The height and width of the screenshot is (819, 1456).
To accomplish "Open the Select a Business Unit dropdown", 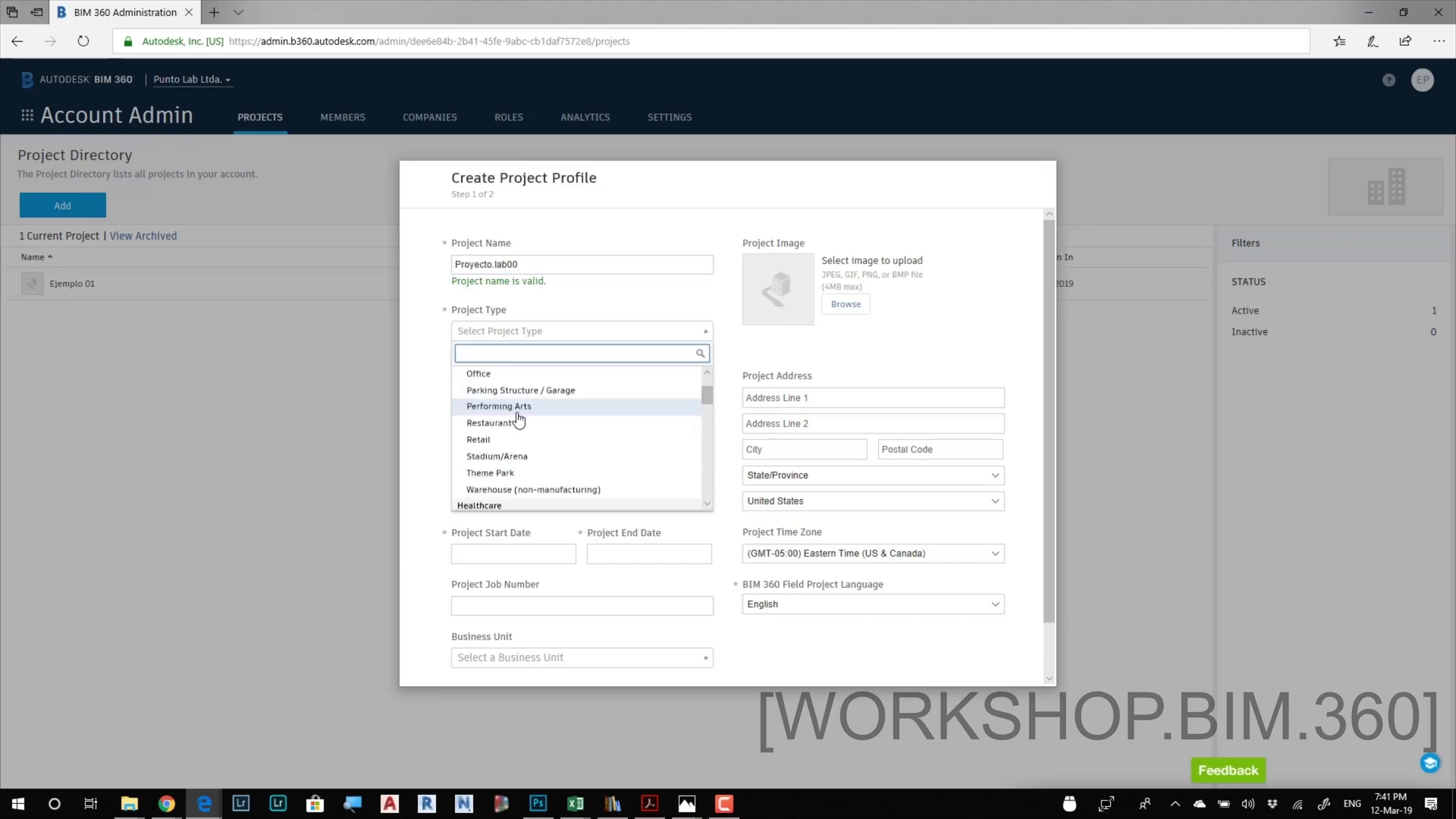I will (582, 658).
